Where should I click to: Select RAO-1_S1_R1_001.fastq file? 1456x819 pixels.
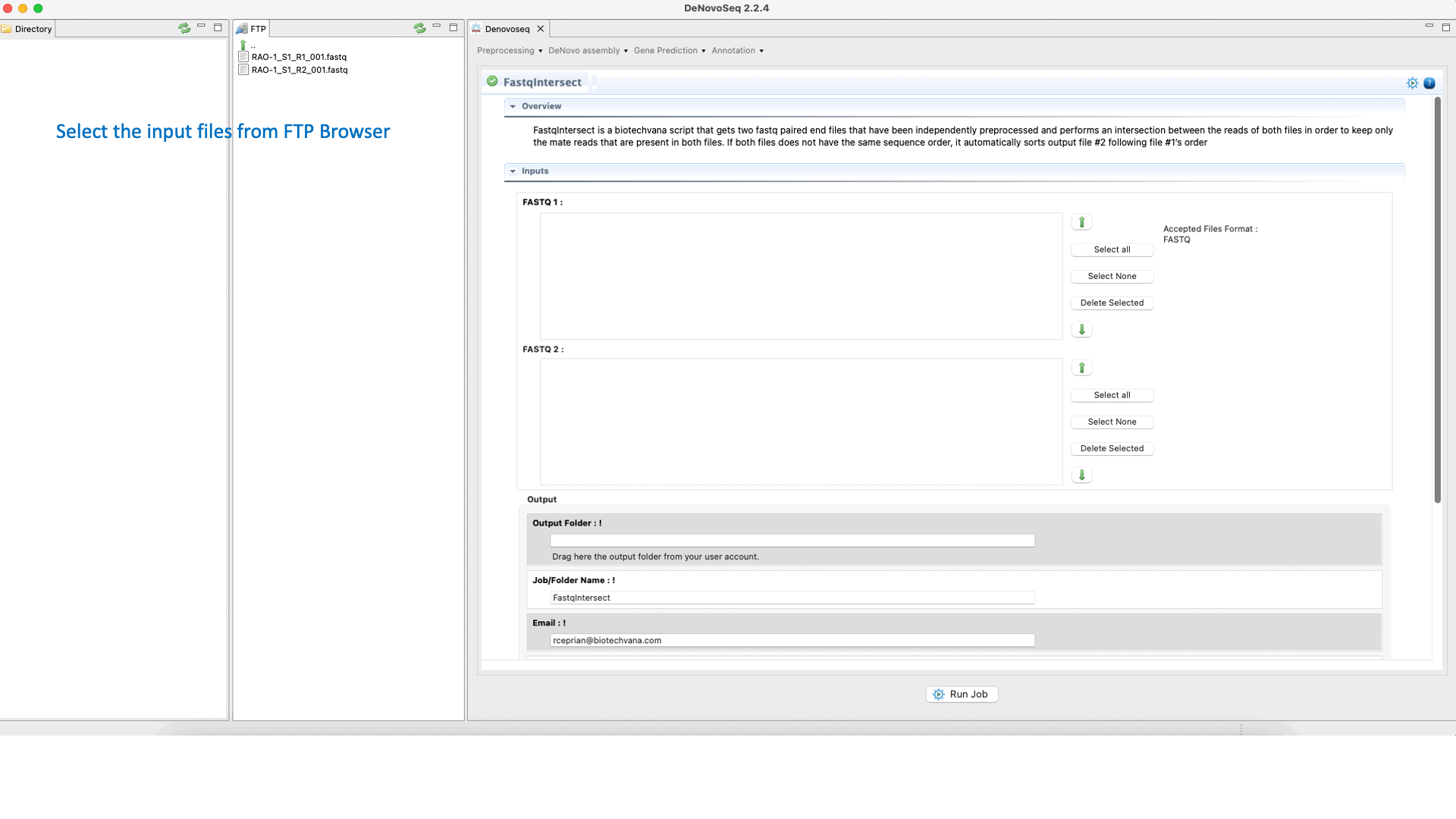point(299,57)
